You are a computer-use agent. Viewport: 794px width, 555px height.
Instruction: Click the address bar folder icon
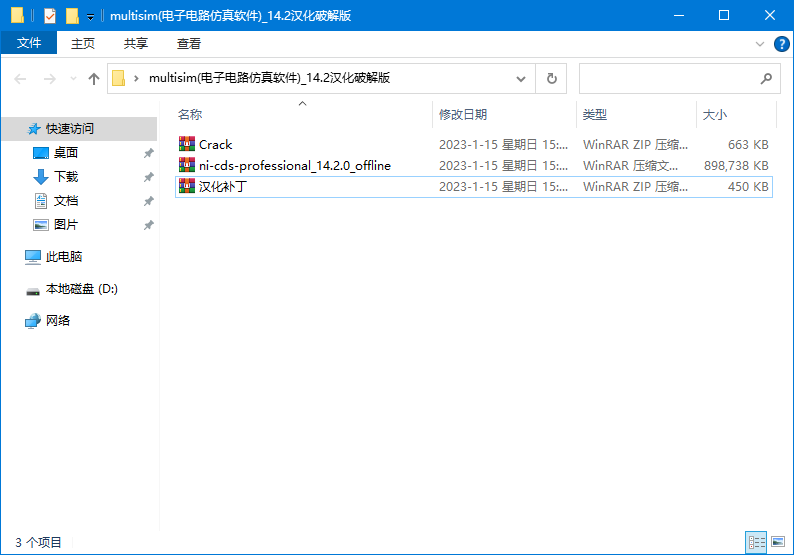pyautogui.click(x=118, y=78)
